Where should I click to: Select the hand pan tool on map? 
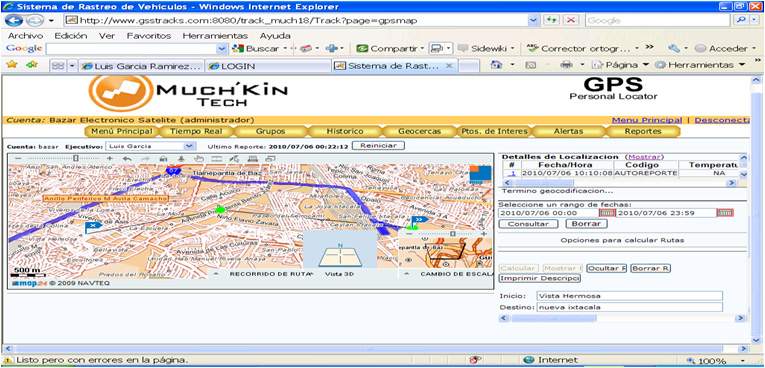click(199, 159)
